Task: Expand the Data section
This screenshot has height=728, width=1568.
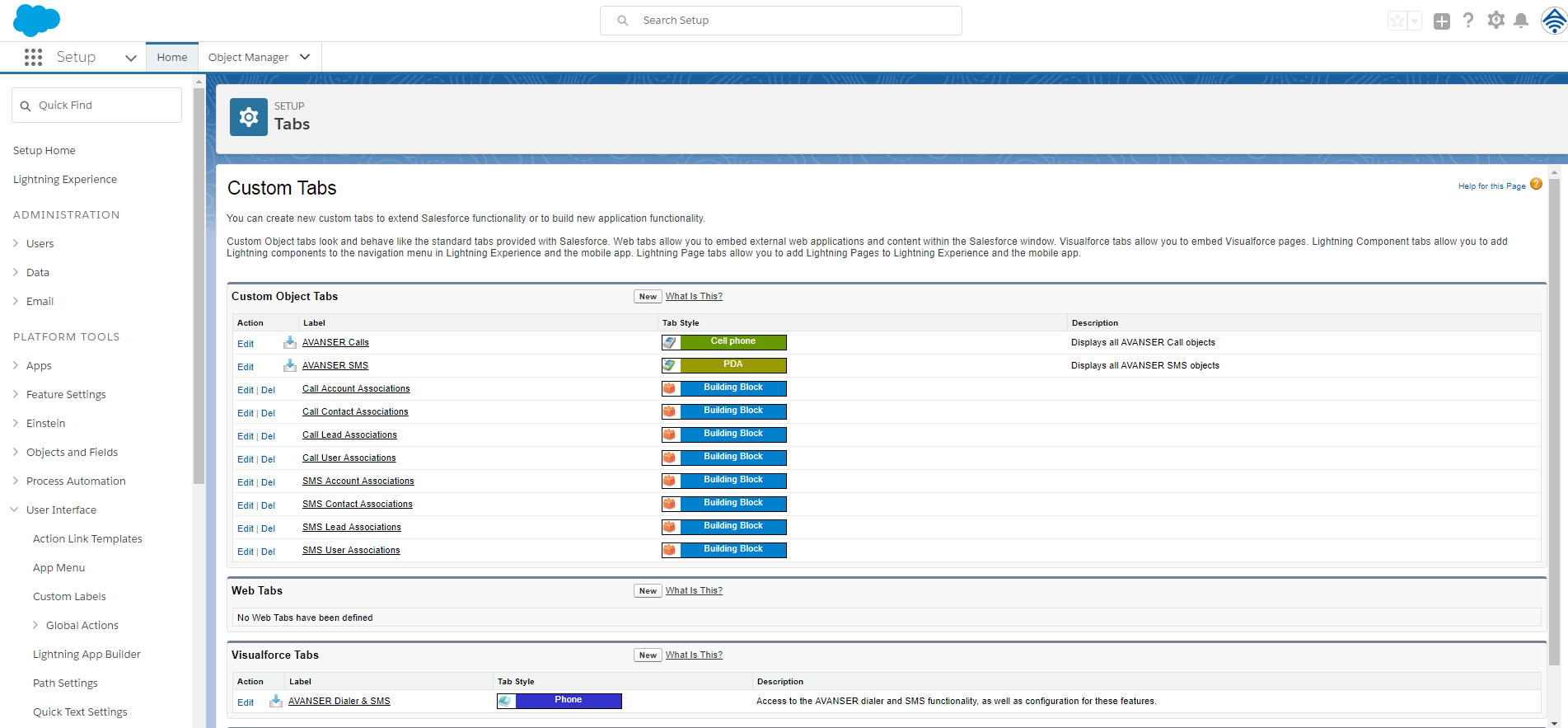Action: pos(16,272)
